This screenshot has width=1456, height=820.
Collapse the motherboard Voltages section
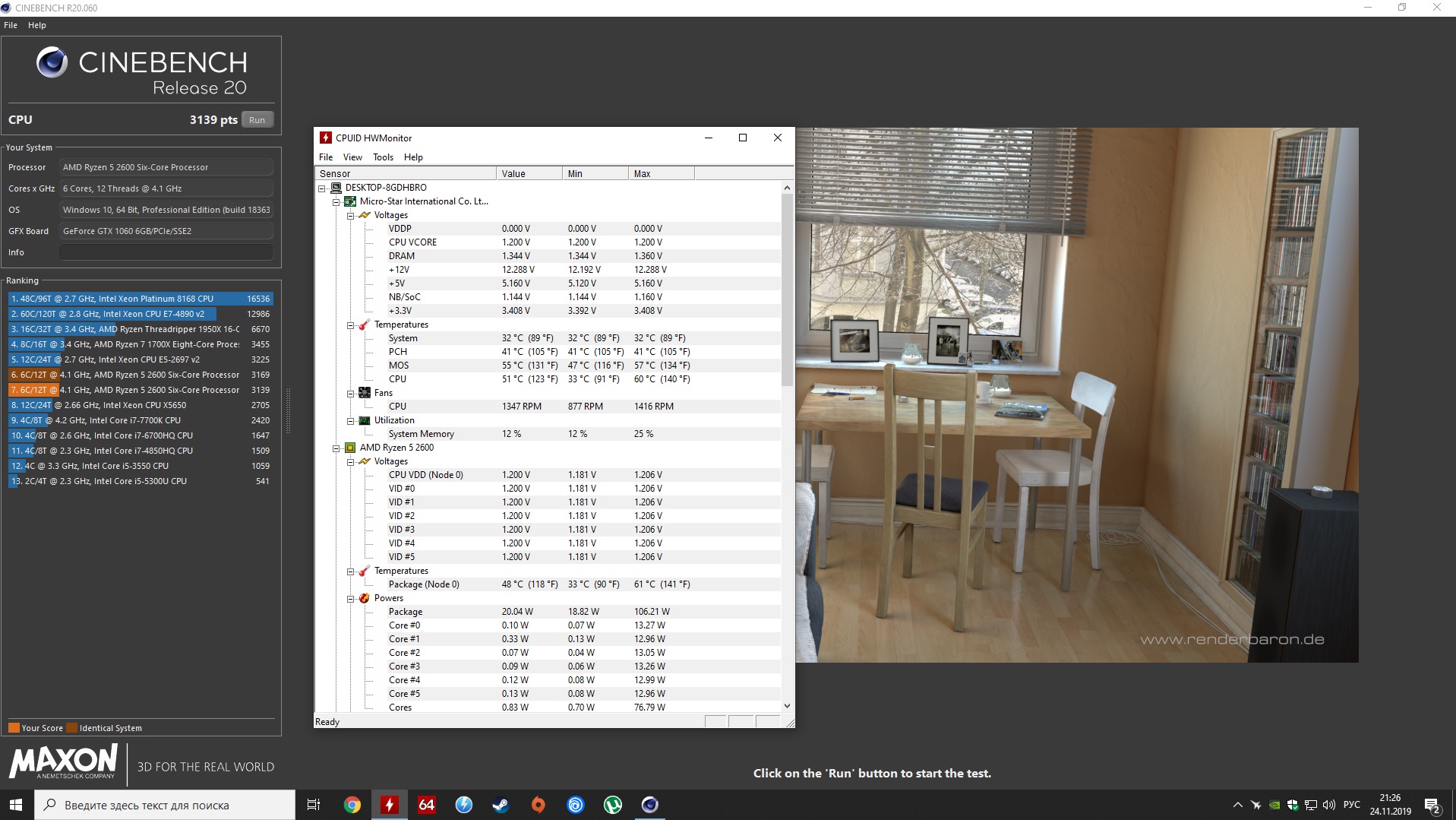click(x=350, y=215)
